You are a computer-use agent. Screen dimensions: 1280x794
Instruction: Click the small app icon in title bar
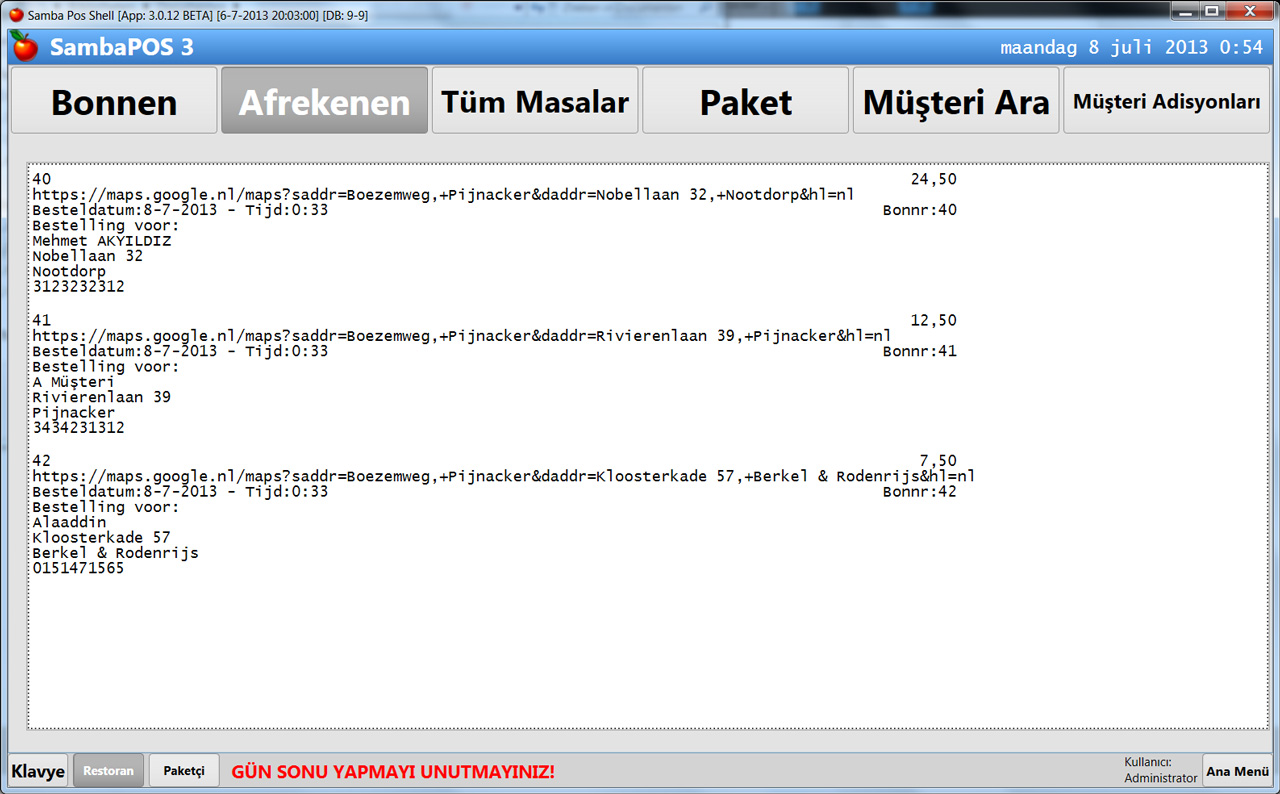15,14
